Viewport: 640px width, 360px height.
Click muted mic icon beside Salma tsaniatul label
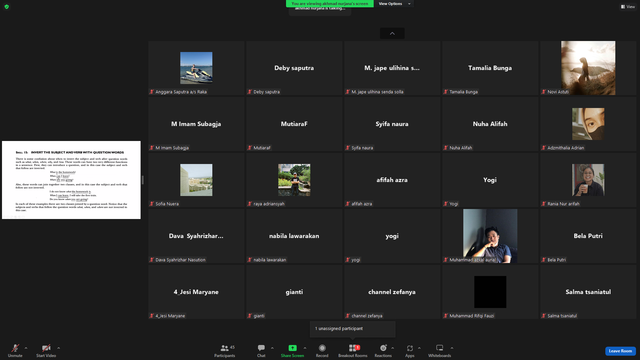click(544, 316)
